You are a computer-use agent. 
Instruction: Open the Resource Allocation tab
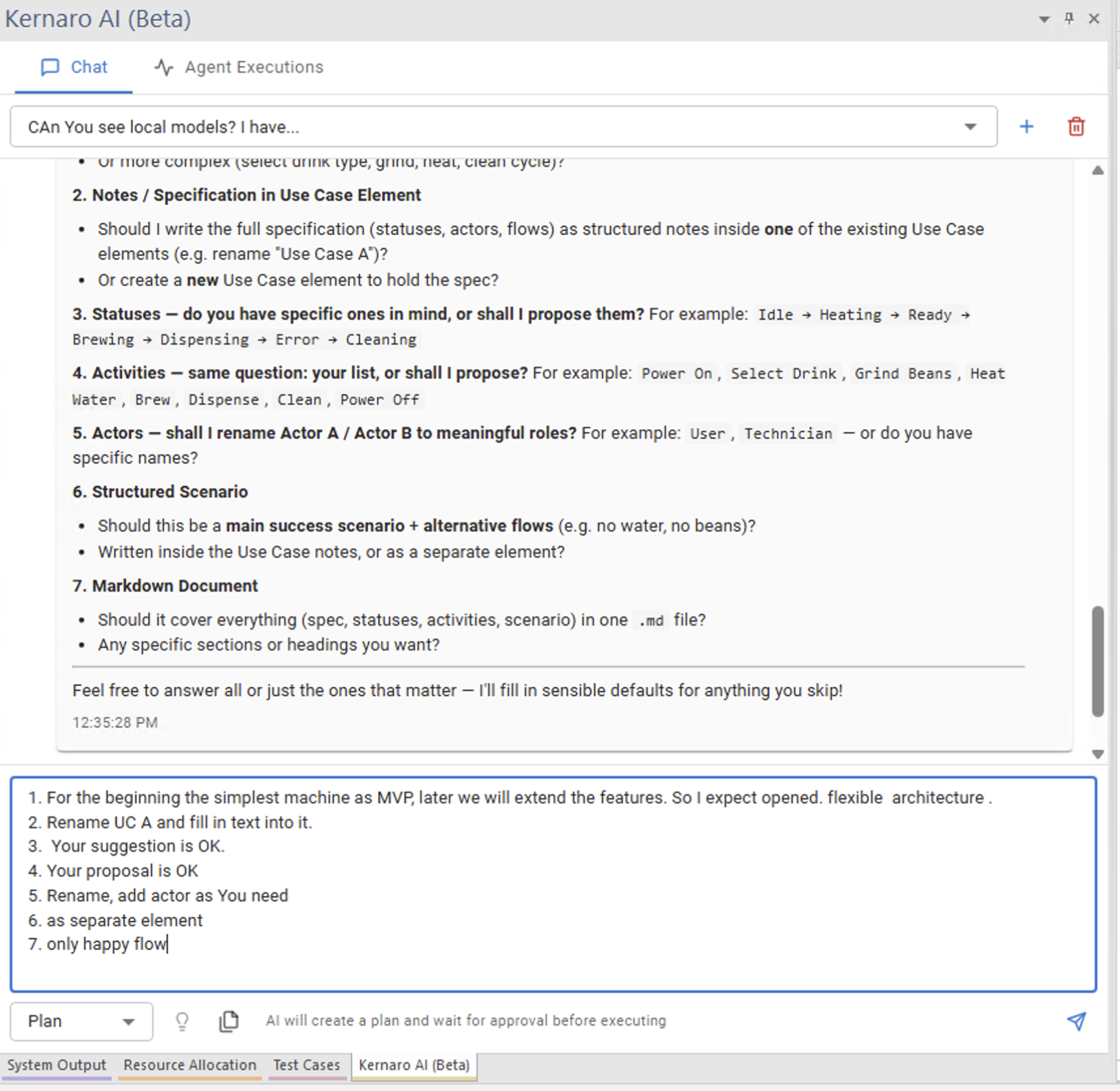190,1065
